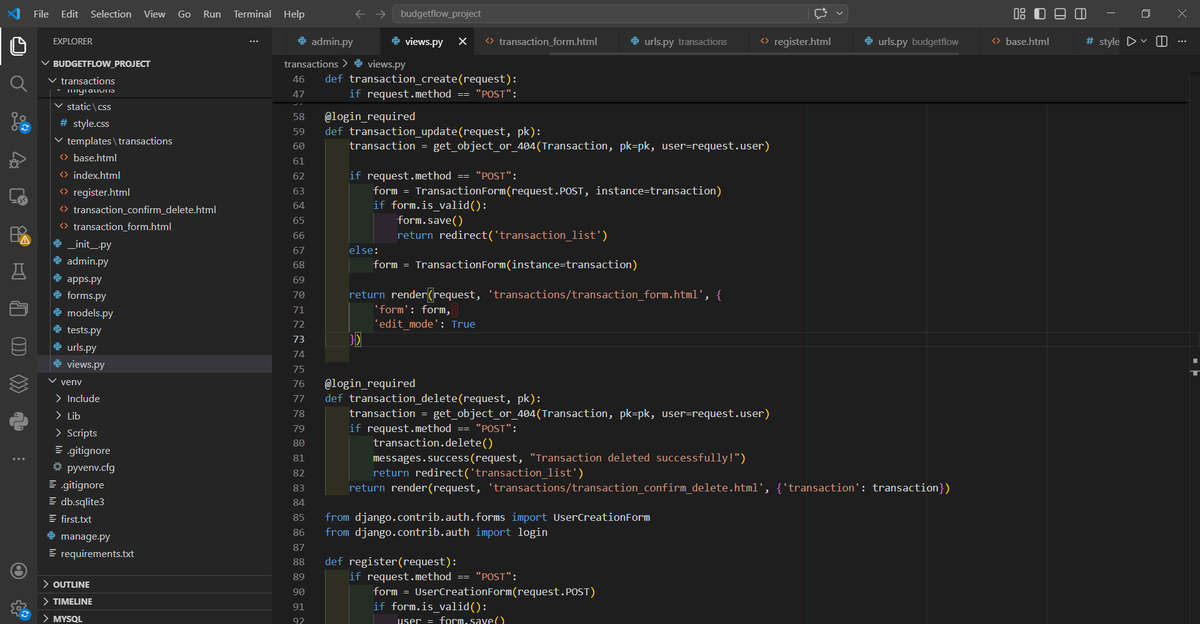This screenshot has height=624, width=1200.
Task: Open the Python activity bar view
Action: click(19, 421)
